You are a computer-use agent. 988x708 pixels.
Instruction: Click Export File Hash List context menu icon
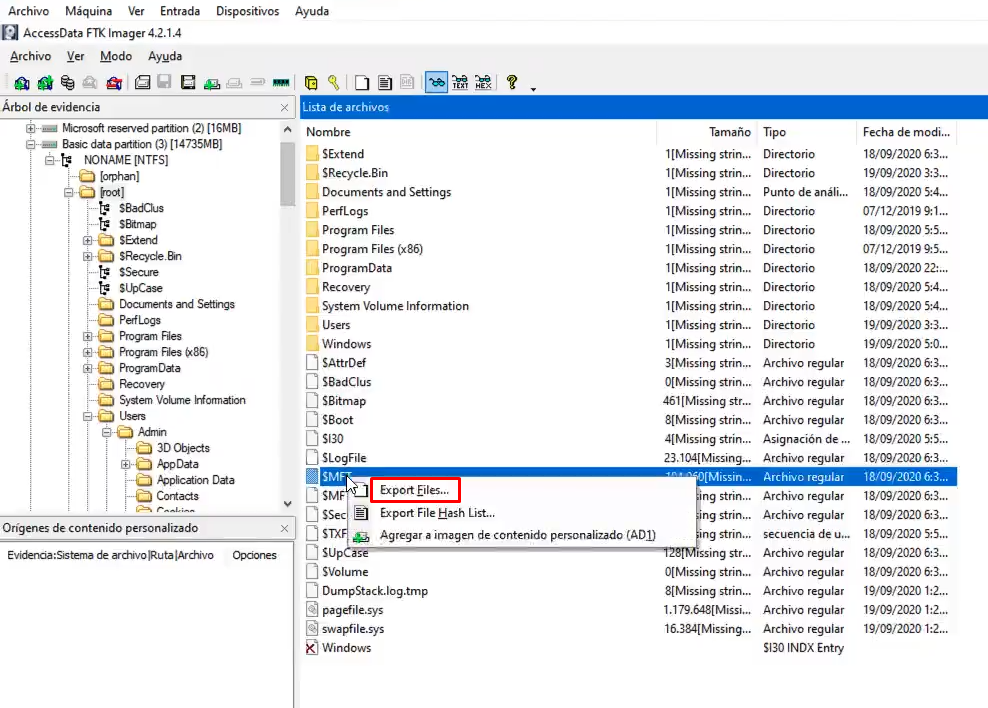pyautogui.click(x=361, y=513)
